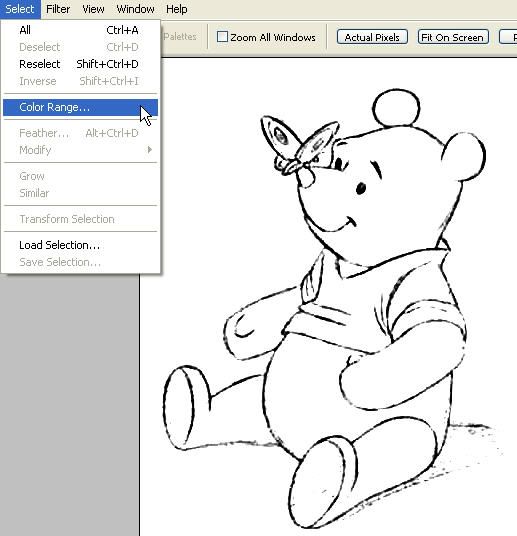Viewport: 517px width, 536px height.
Task: Open the Window menu
Action: click(x=135, y=9)
